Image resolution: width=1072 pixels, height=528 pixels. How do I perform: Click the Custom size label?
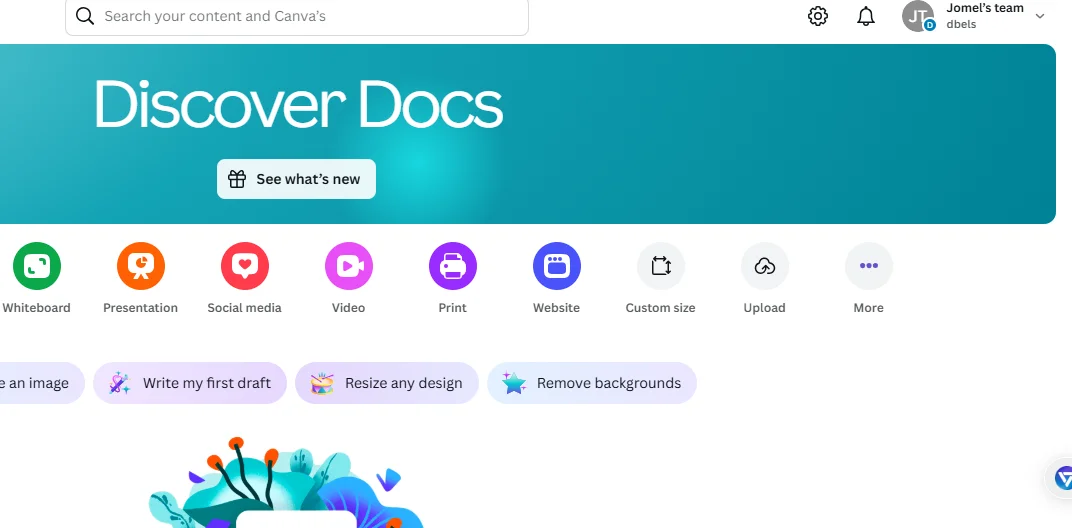pyautogui.click(x=660, y=308)
